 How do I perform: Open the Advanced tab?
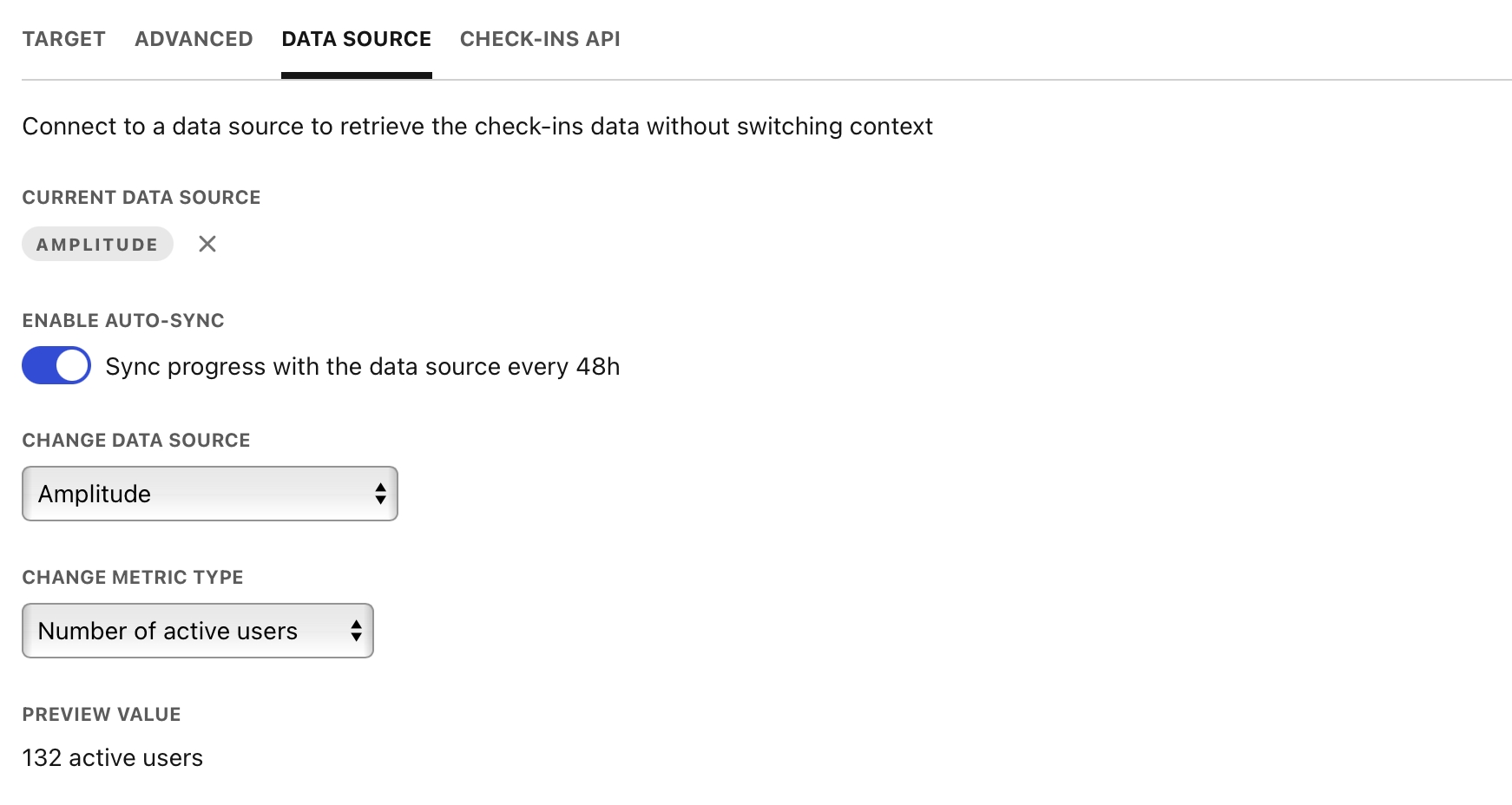click(194, 39)
